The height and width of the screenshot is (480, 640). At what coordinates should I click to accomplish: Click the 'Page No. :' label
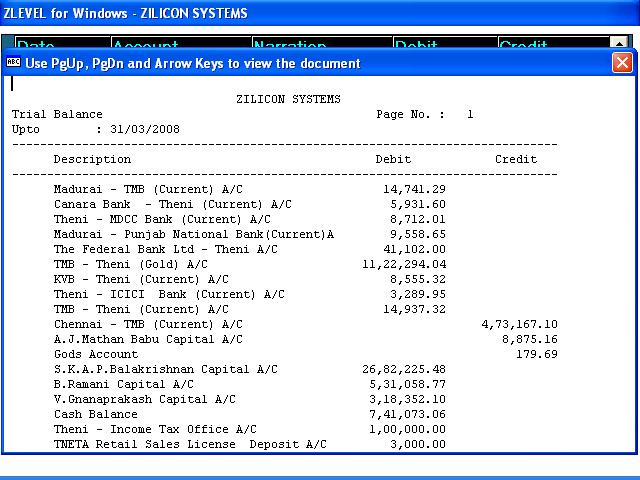[410, 114]
